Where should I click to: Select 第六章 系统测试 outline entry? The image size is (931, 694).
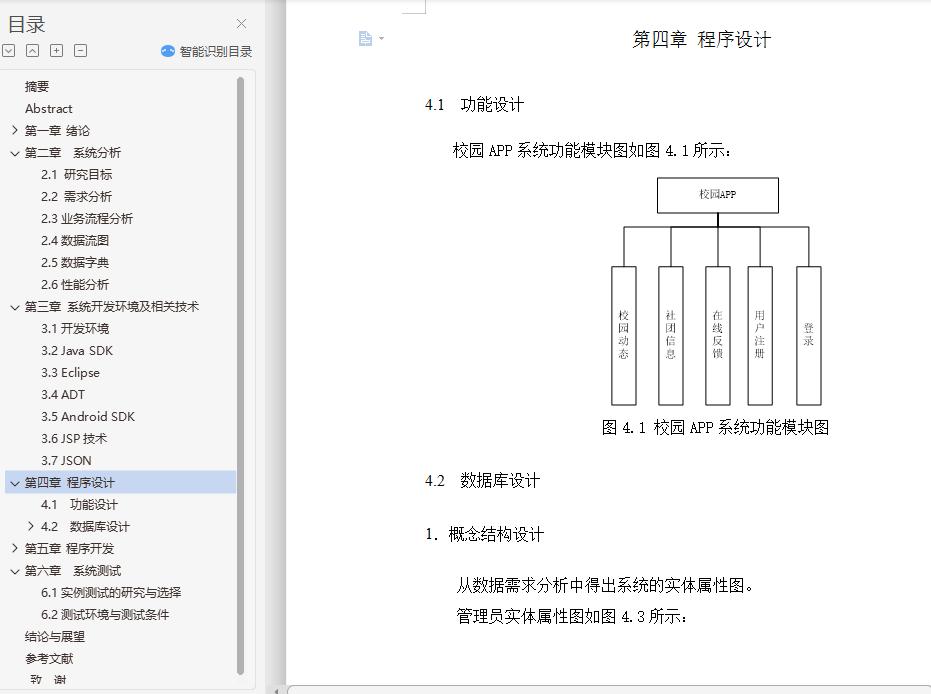click(72, 571)
